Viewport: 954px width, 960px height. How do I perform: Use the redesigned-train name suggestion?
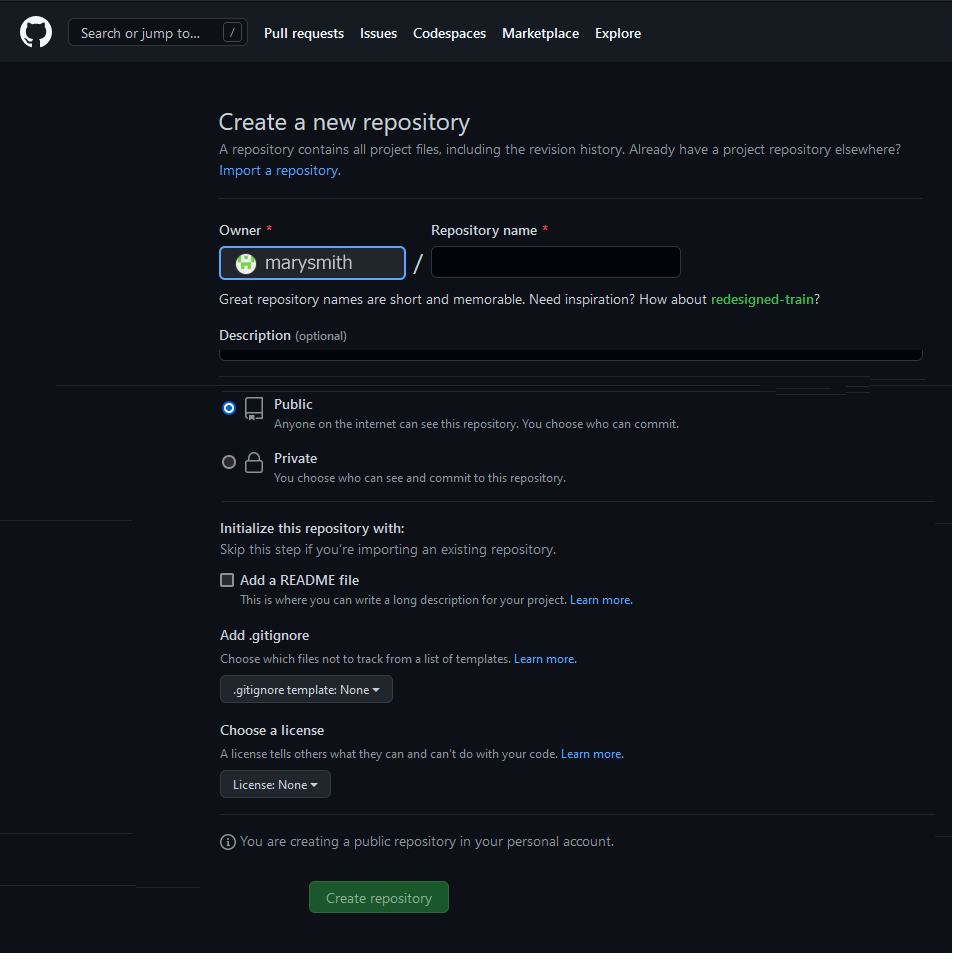point(762,299)
